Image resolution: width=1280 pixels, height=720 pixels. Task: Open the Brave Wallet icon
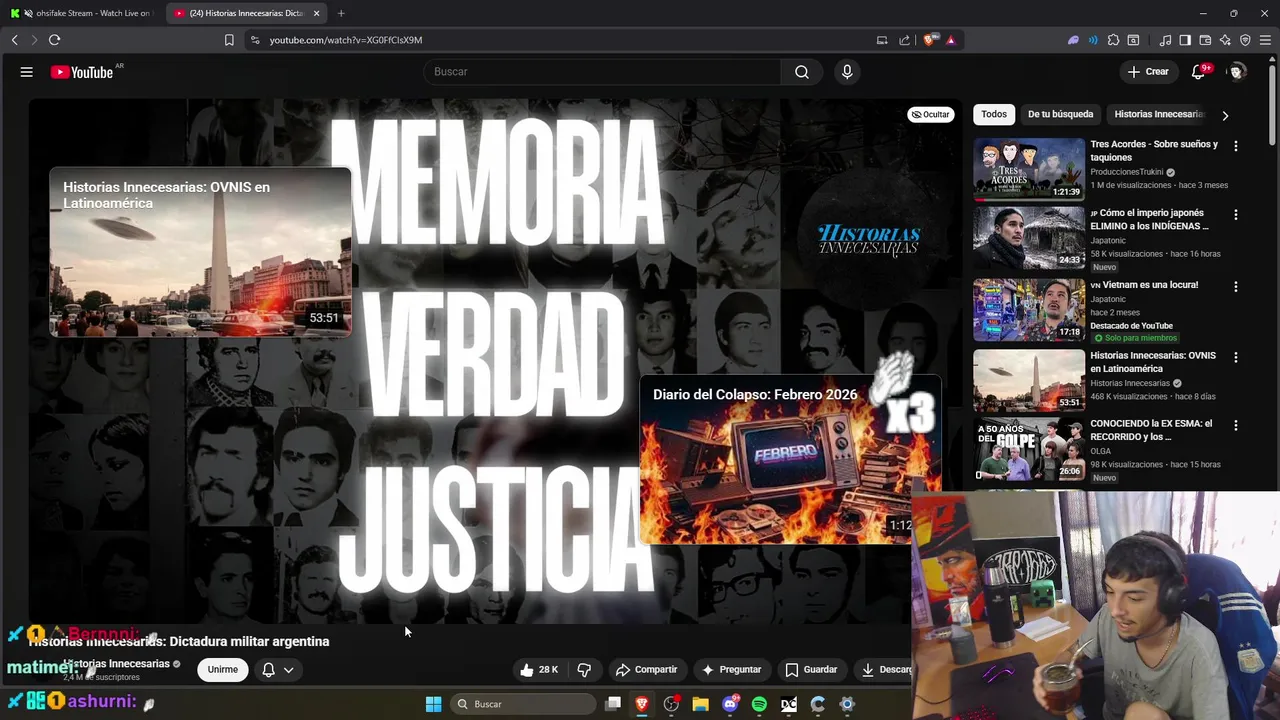(1205, 40)
